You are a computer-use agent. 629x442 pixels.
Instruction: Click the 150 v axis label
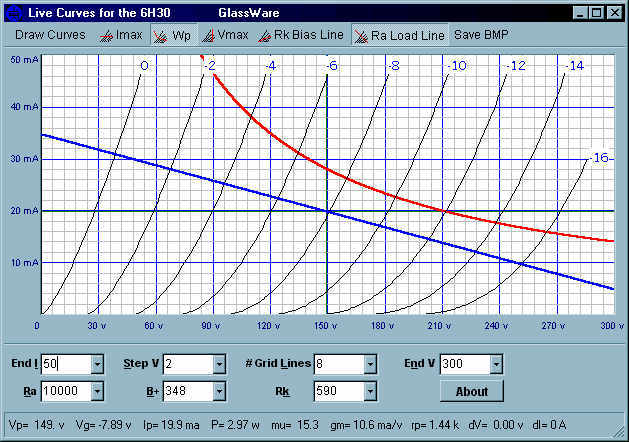(x=325, y=326)
